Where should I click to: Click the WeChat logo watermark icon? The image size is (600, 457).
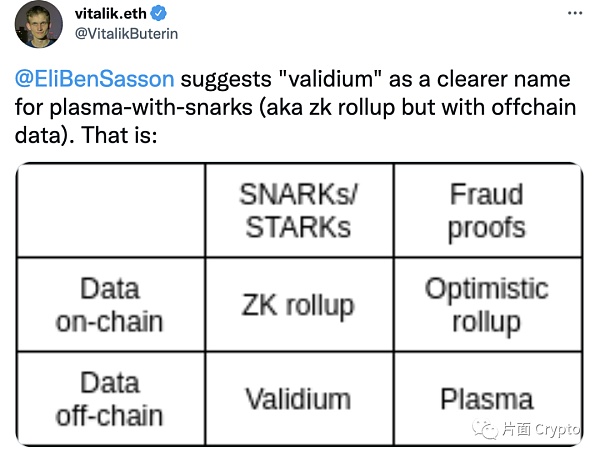point(485,429)
